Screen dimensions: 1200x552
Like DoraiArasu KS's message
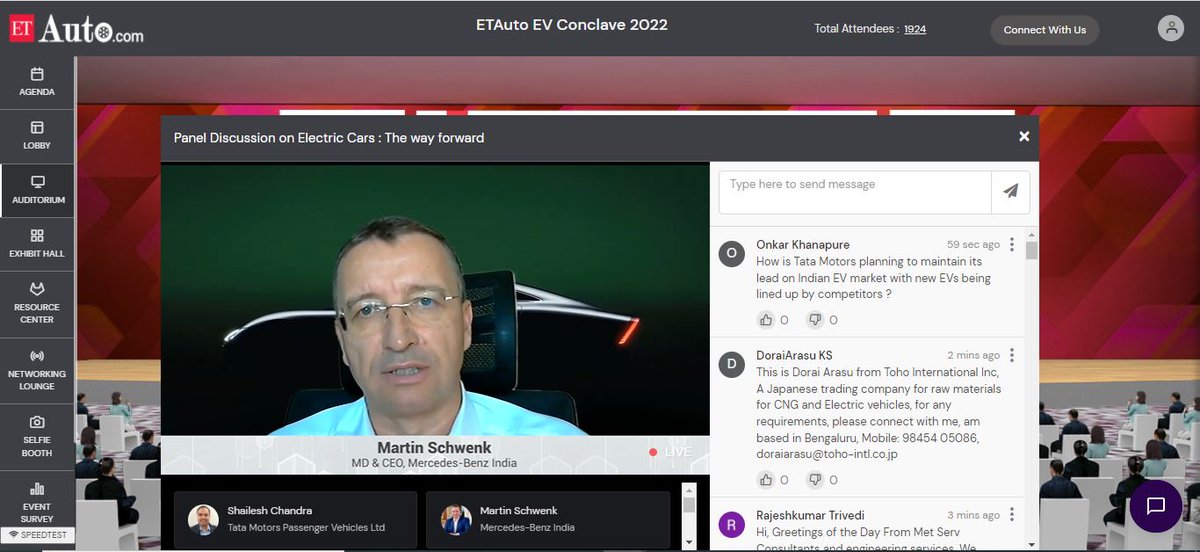pyautogui.click(x=766, y=480)
